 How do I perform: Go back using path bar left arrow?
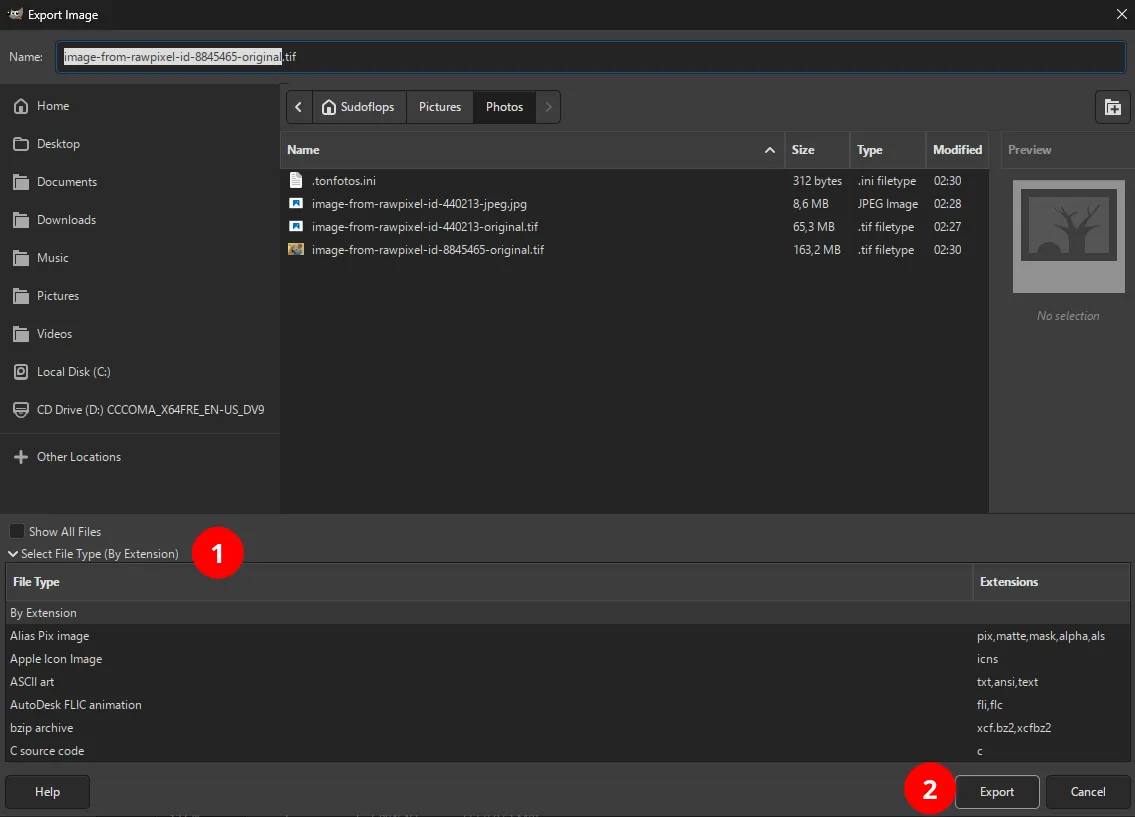point(299,107)
